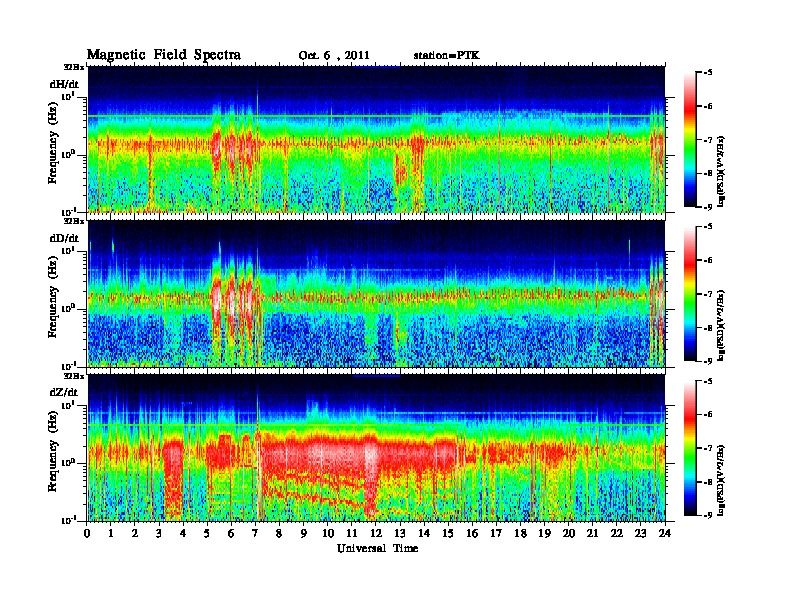Click inside the dZ/dt spectrogram plot

coord(376,448)
